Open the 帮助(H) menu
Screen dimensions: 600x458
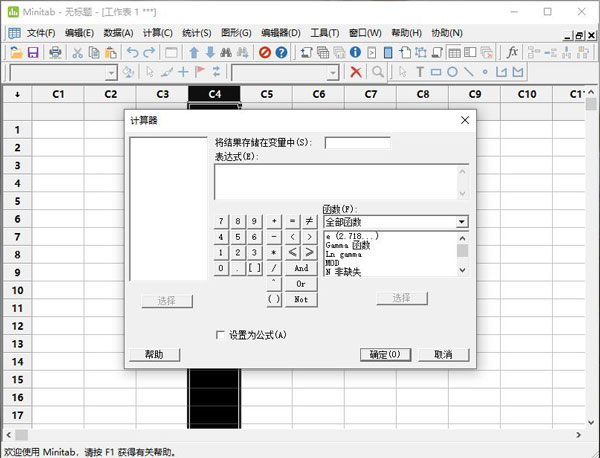pyautogui.click(x=406, y=33)
